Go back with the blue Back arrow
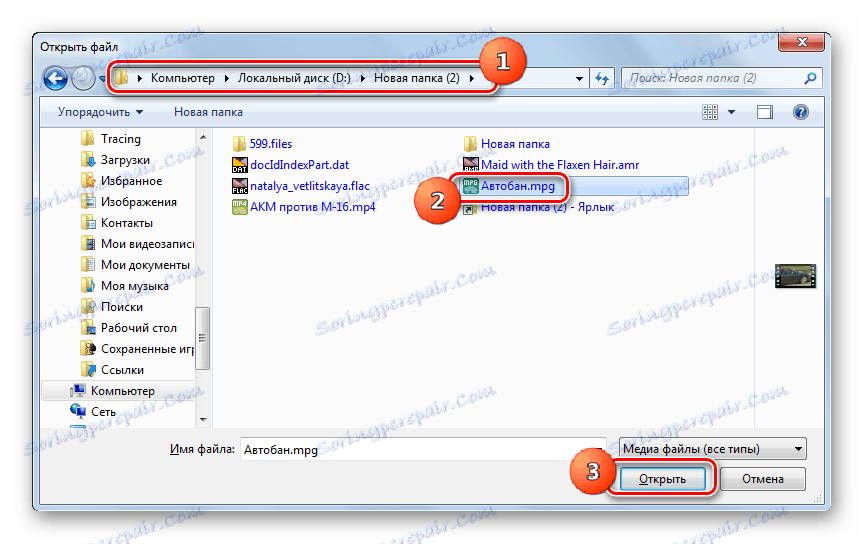864x544 pixels. pyautogui.click(x=56, y=78)
